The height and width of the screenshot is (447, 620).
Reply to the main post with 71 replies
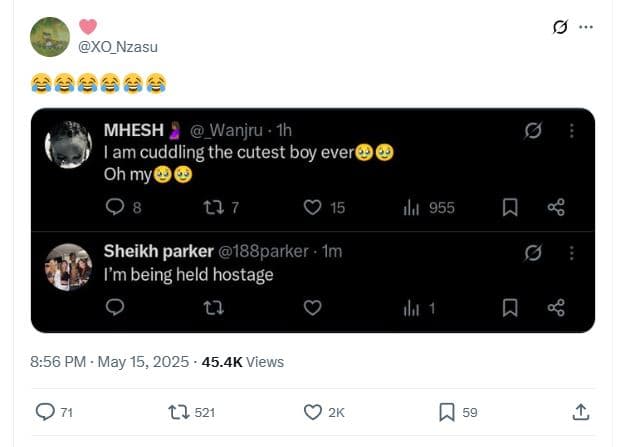(x=45, y=411)
